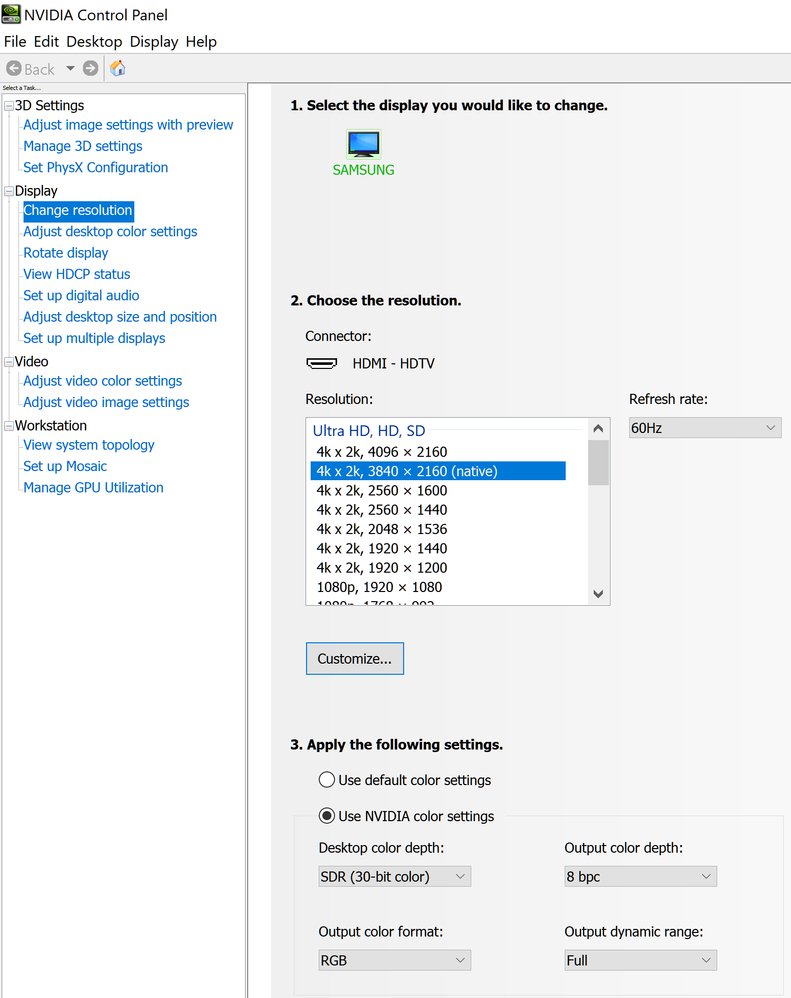
Task: Open the Help menu
Action: point(201,42)
